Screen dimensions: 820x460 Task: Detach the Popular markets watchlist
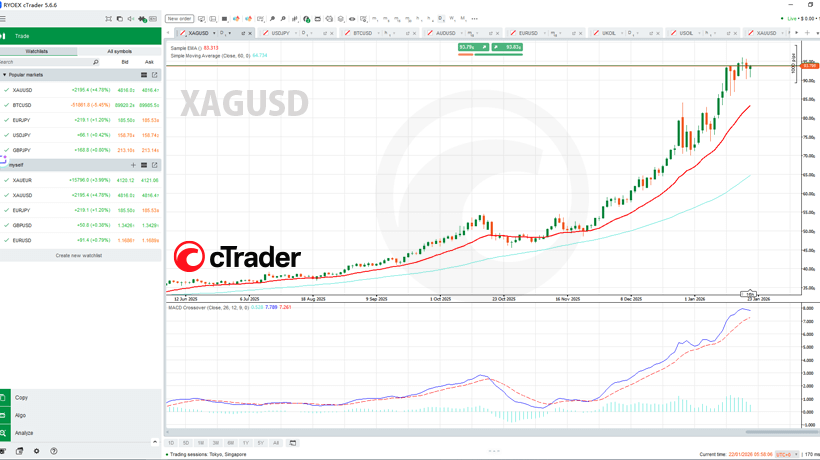[155, 75]
